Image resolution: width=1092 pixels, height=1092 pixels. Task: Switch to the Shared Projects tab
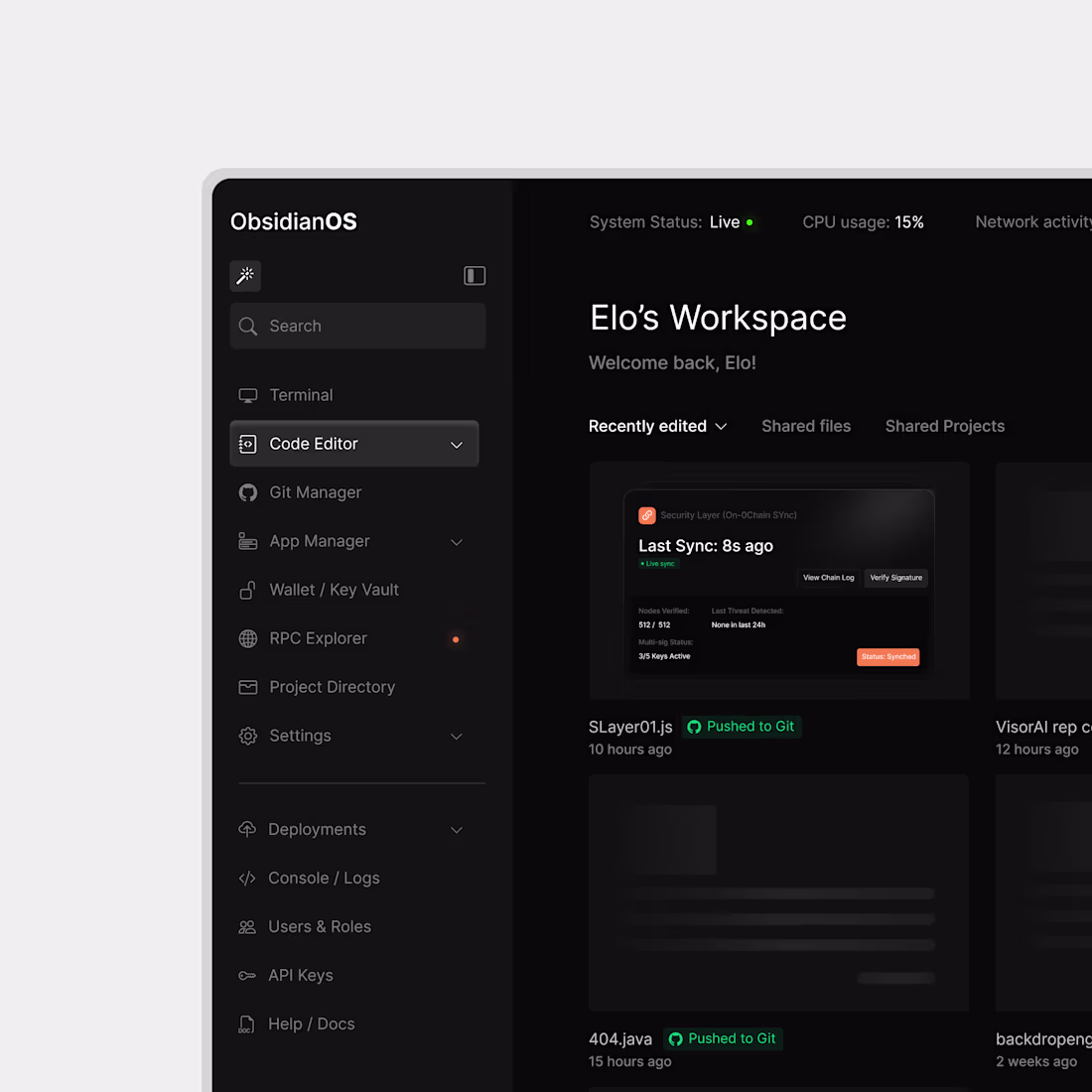tap(944, 426)
